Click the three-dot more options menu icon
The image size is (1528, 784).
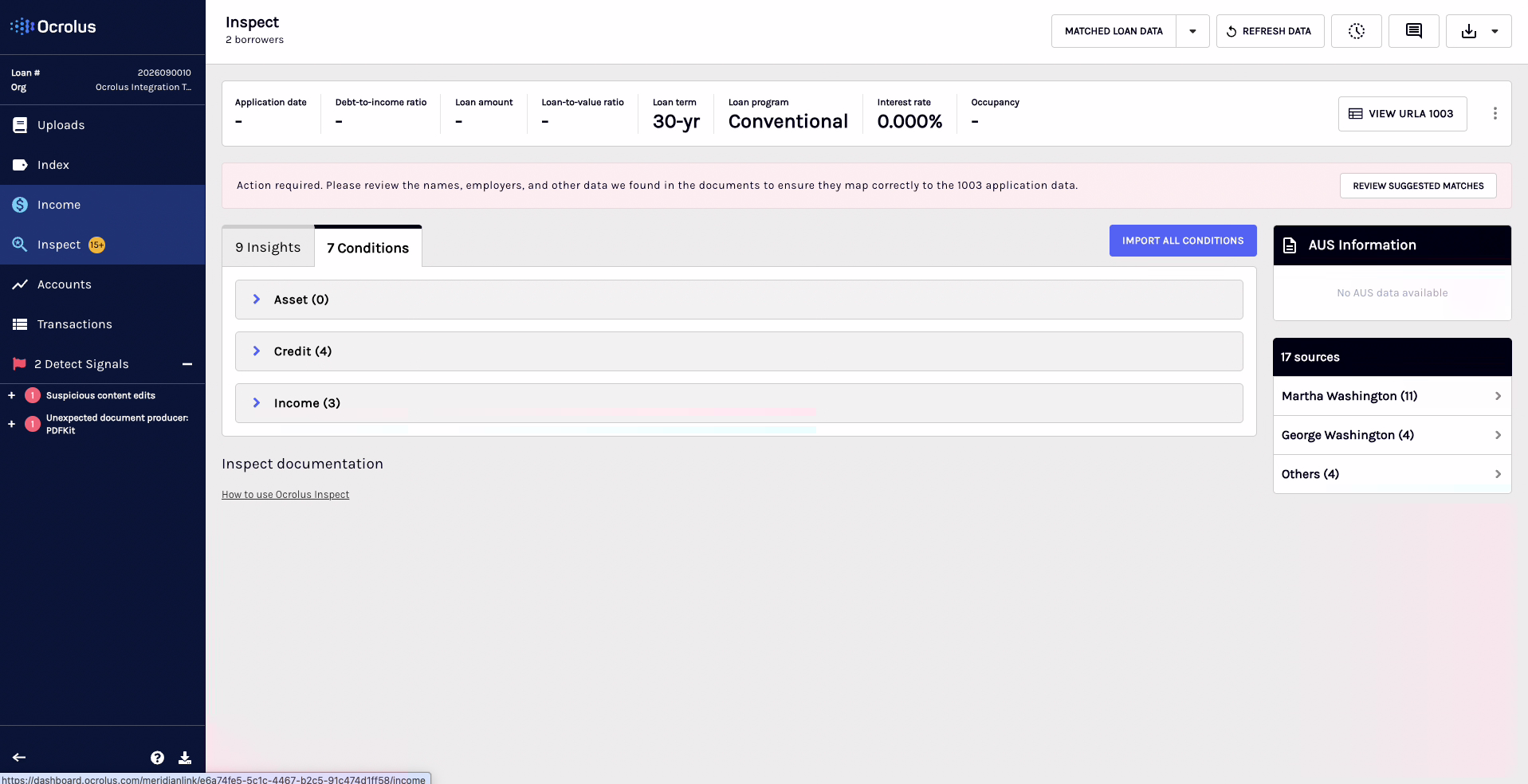tap(1495, 113)
